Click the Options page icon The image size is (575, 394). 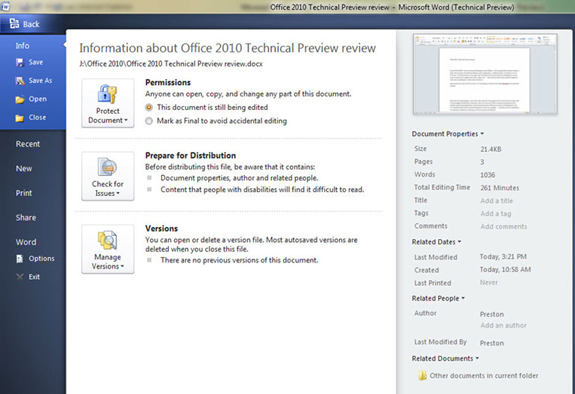20,259
